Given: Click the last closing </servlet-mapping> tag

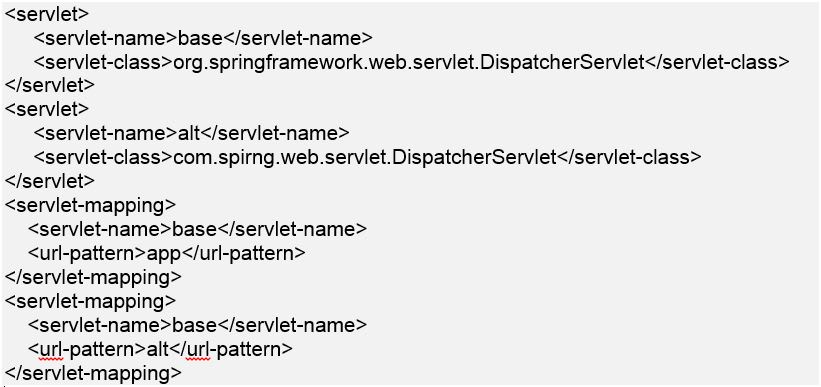Looking at the screenshot, I should (x=93, y=373).
